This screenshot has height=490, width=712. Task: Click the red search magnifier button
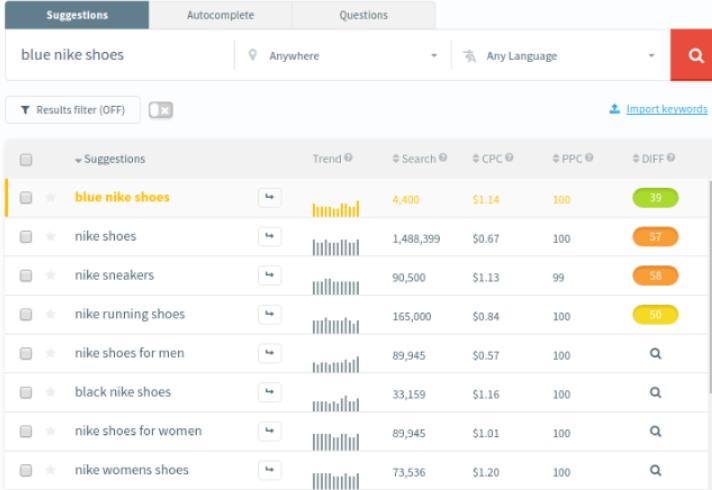[x=691, y=55]
